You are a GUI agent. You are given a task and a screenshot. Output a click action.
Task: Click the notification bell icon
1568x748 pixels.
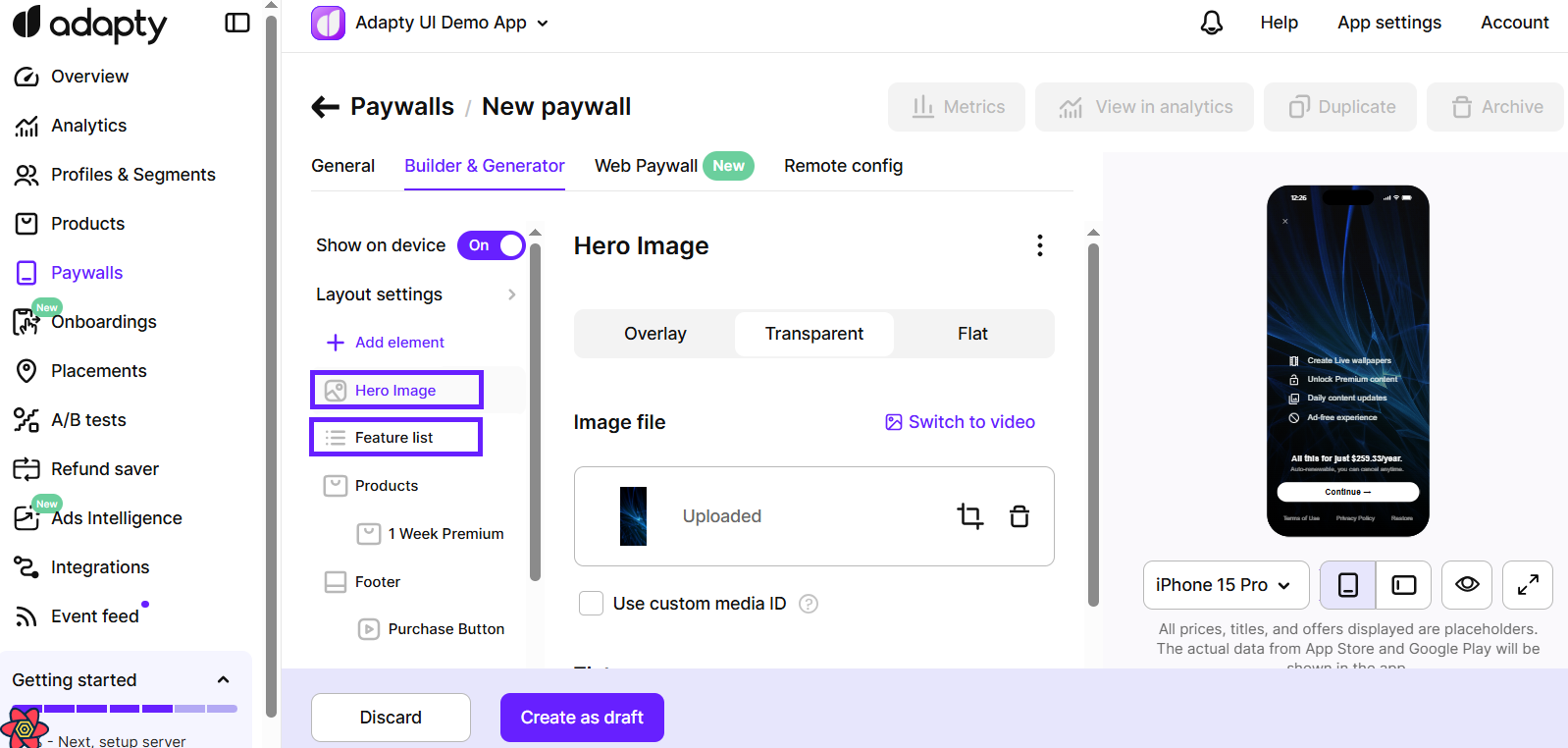point(1211,23)
